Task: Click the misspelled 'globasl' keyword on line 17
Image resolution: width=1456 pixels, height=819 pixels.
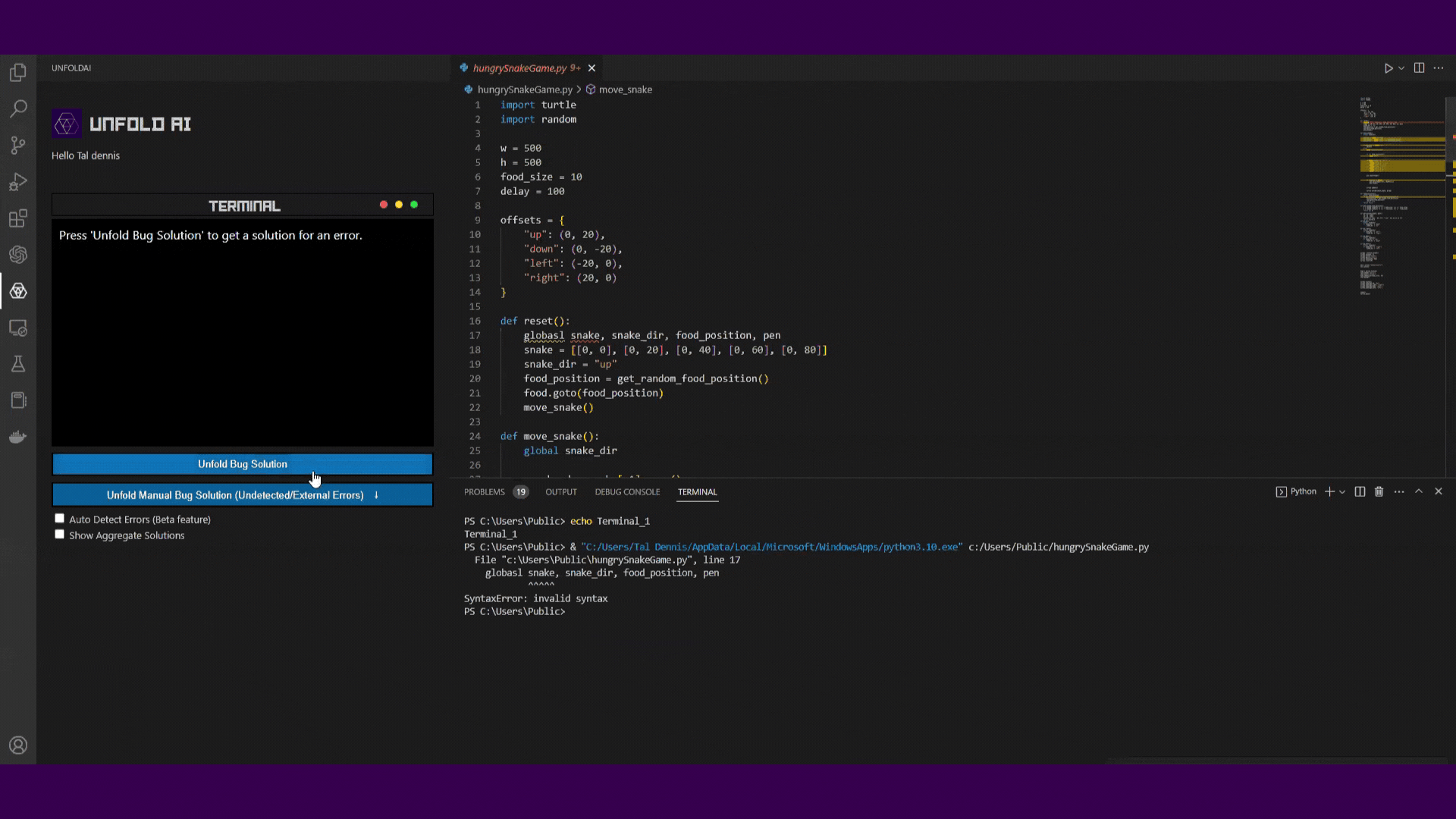Action: [544, 335]
